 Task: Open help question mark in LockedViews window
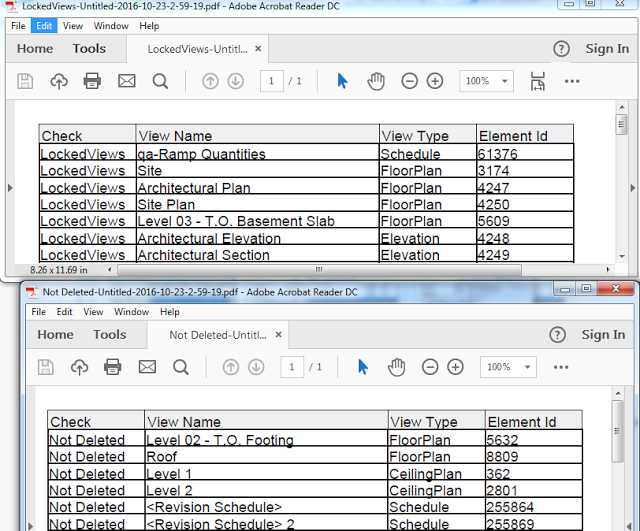pyautogui.click(x=561, y=49)
